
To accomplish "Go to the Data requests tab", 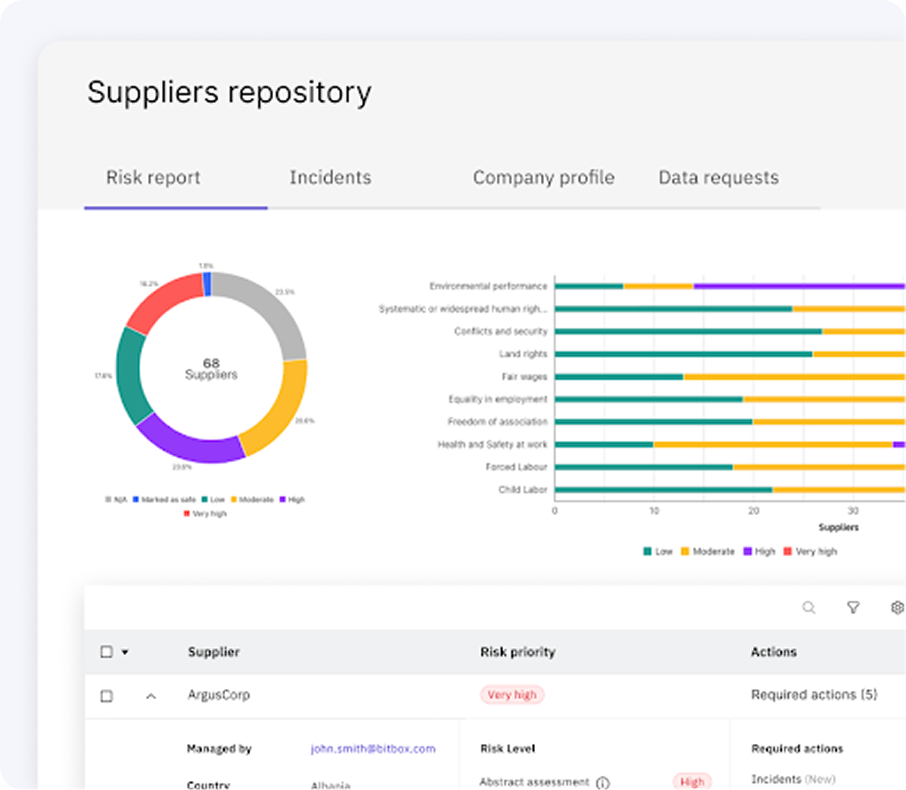I will [718, 178].
